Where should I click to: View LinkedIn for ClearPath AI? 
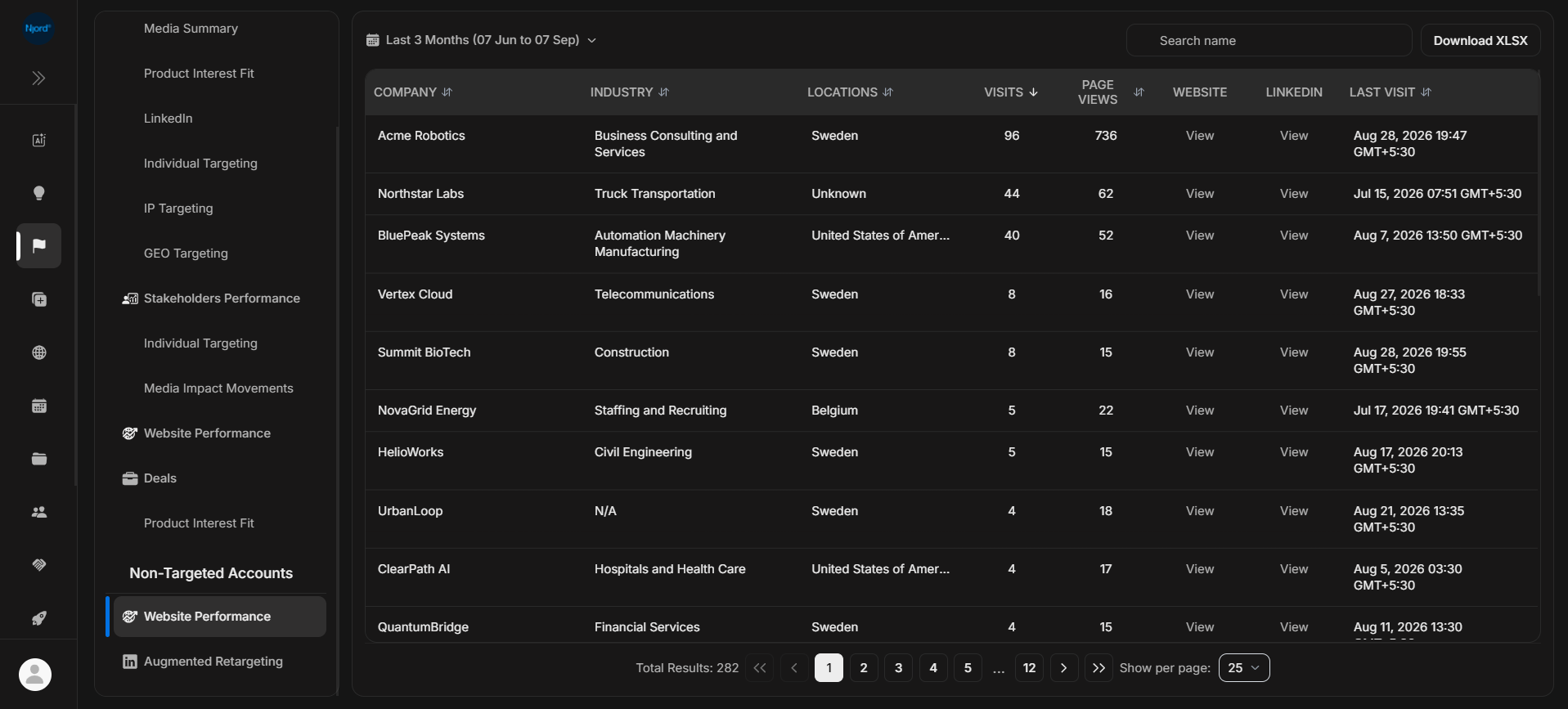[x=1294, y=569]
